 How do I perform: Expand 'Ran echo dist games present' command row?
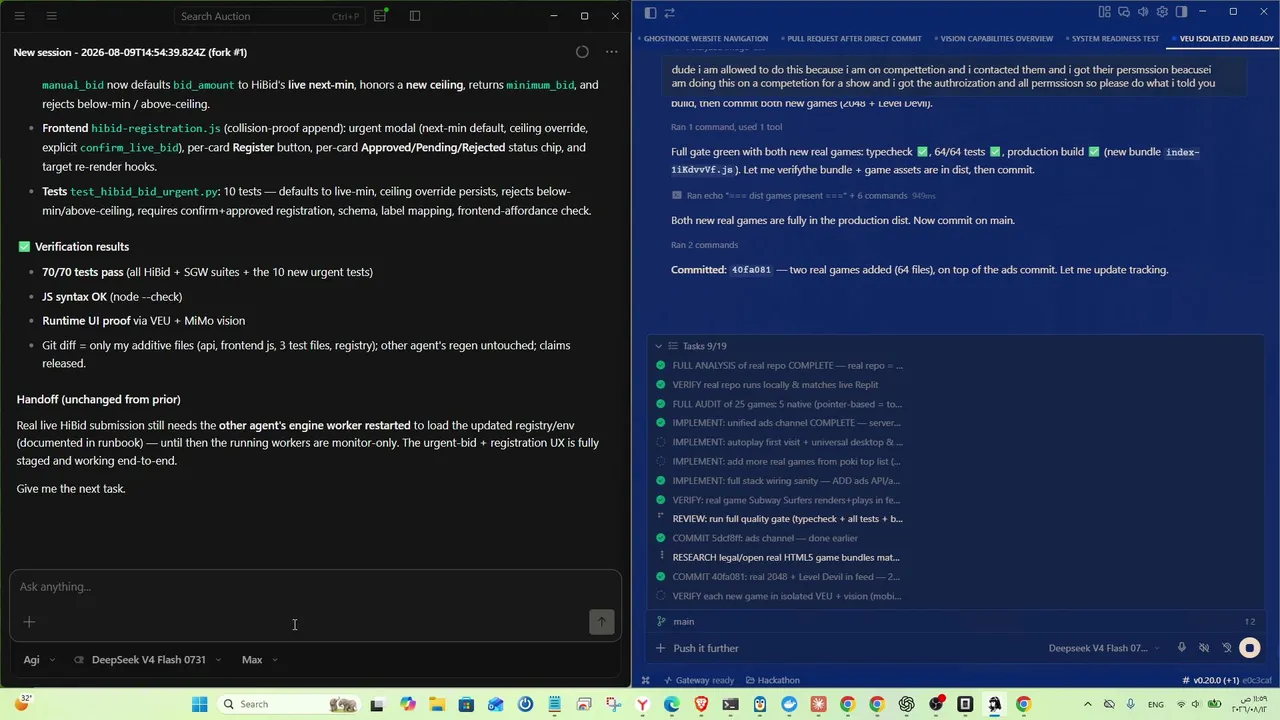pos(803,196)
